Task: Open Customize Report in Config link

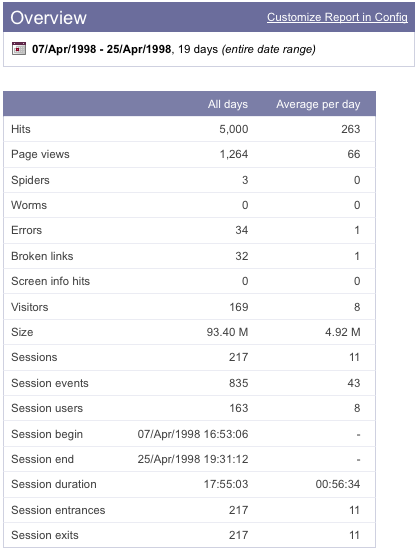Action: [337, 17]
